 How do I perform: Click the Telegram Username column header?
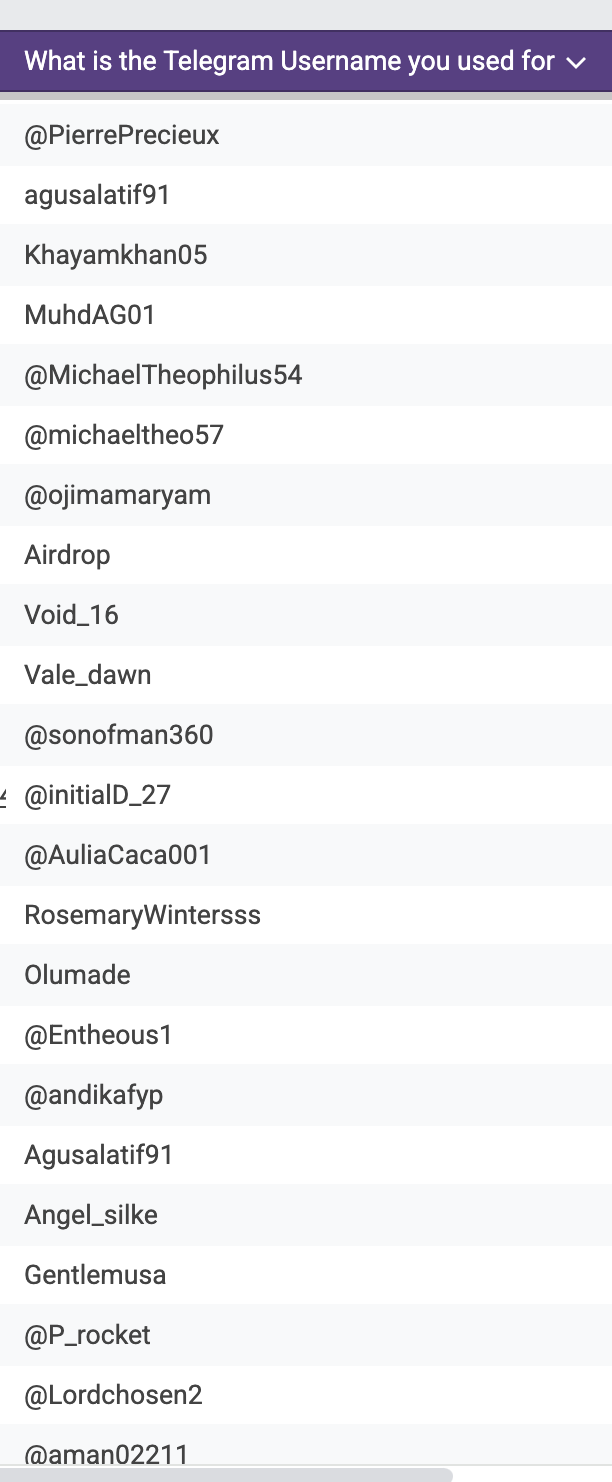(306, 61)
